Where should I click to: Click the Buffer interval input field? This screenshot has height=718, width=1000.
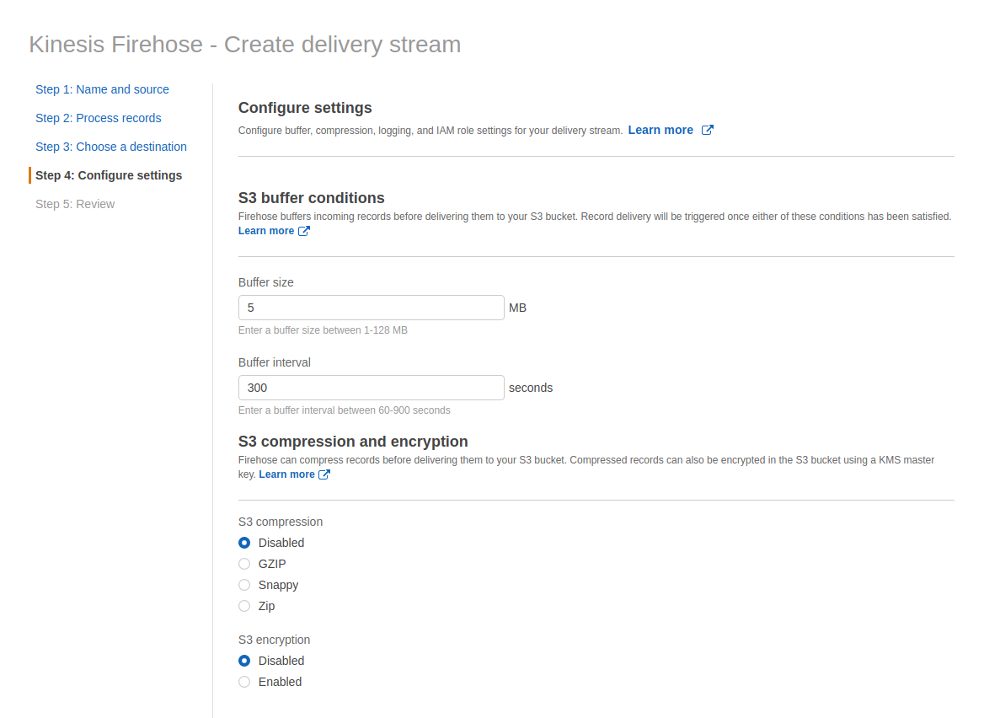371,388
